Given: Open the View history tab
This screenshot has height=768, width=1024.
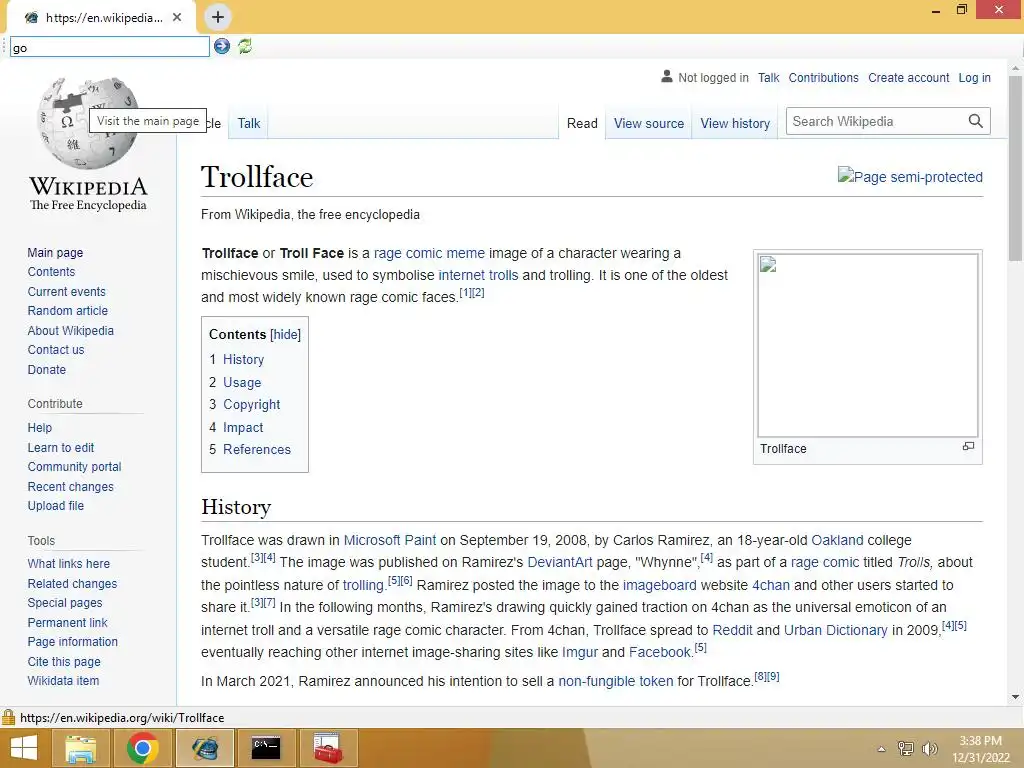Looking at the screenshot, I should tap(735, 123).
